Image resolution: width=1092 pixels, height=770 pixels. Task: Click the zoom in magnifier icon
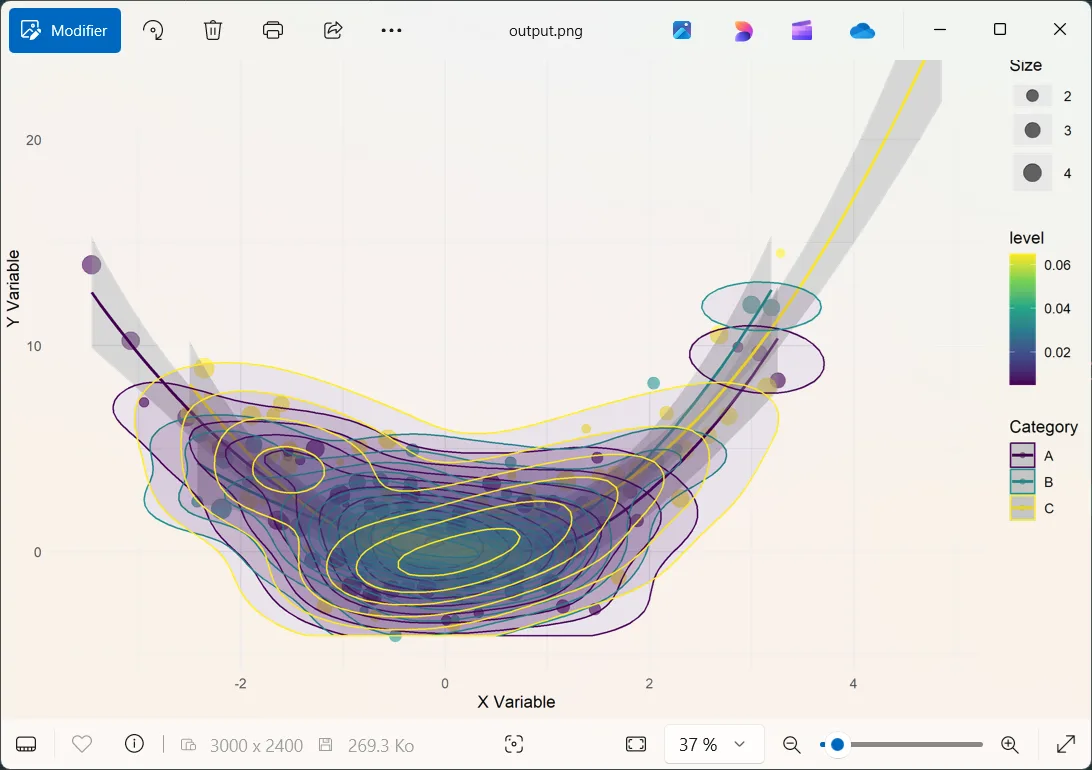[1010, 744]
